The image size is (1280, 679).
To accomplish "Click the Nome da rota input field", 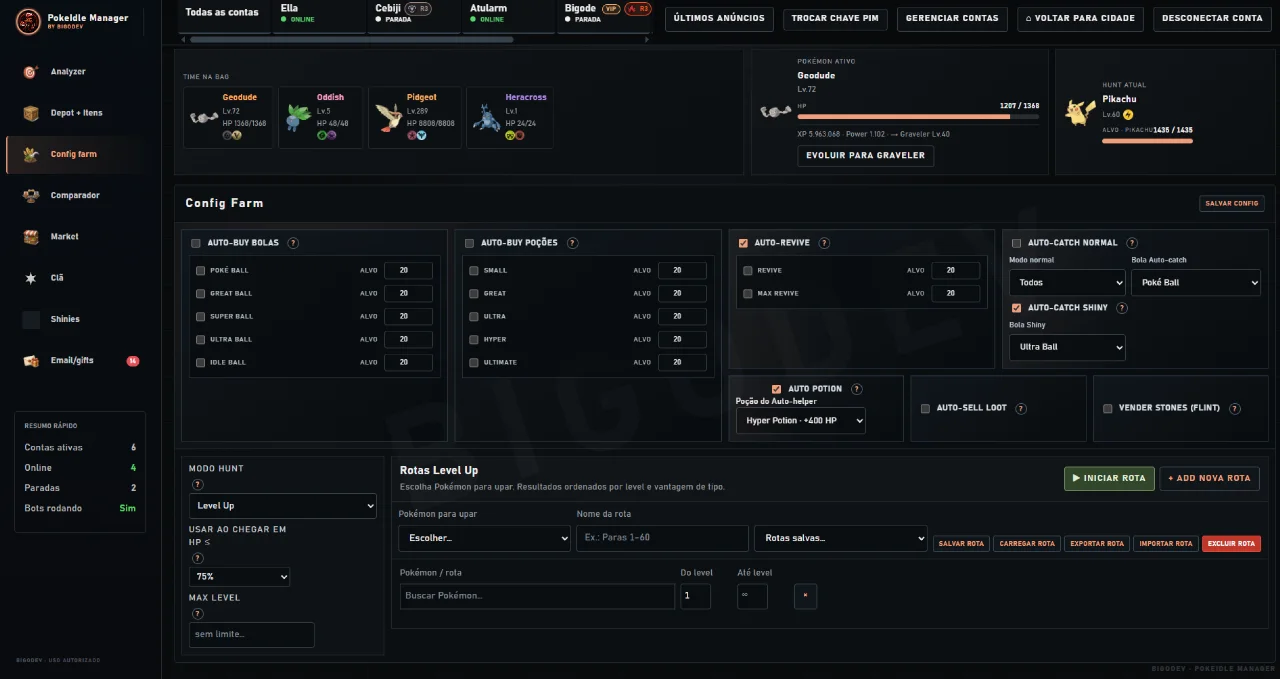I will point(662,538).
